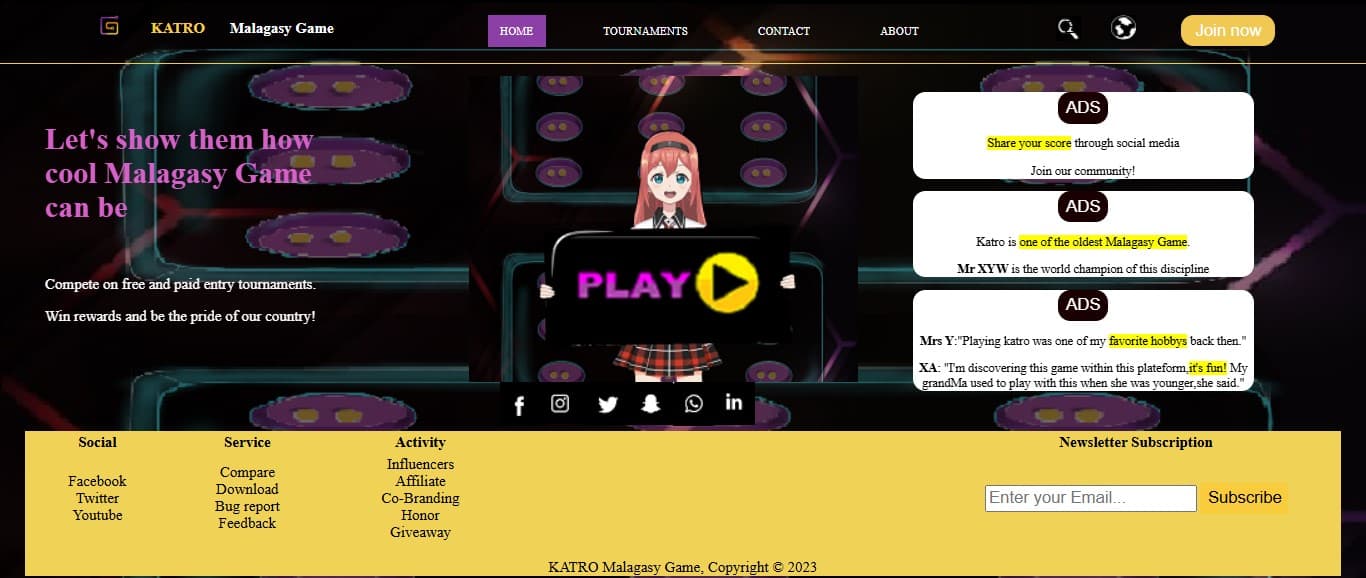This screenshot has height=578, width=1366.
Task: Click the ADS badge above Share your score
Action: pos(1083,108)
